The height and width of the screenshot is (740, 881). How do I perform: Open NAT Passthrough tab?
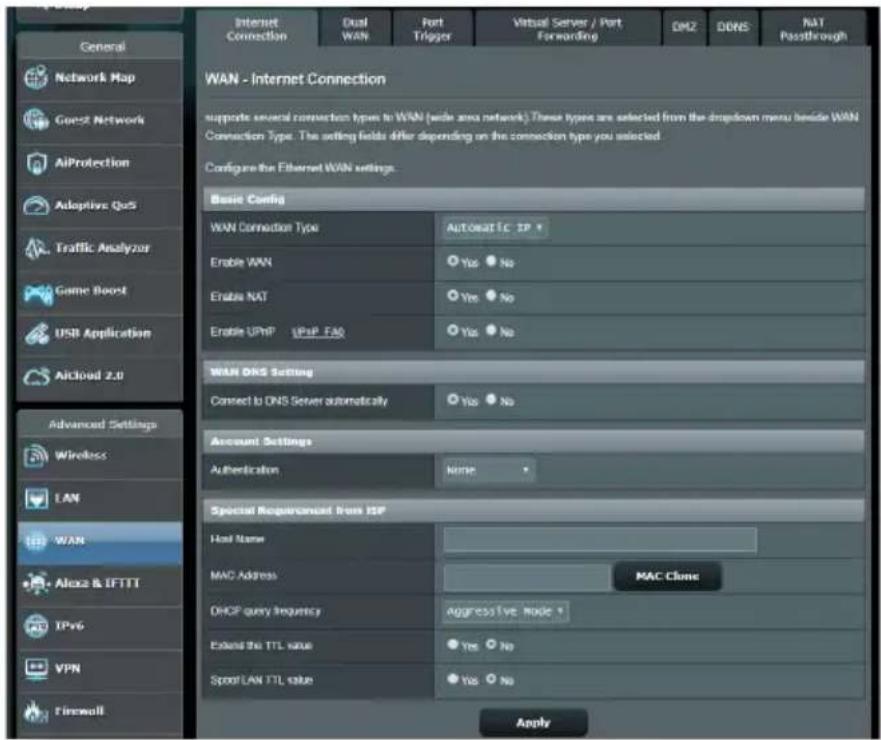click(813, 29)
